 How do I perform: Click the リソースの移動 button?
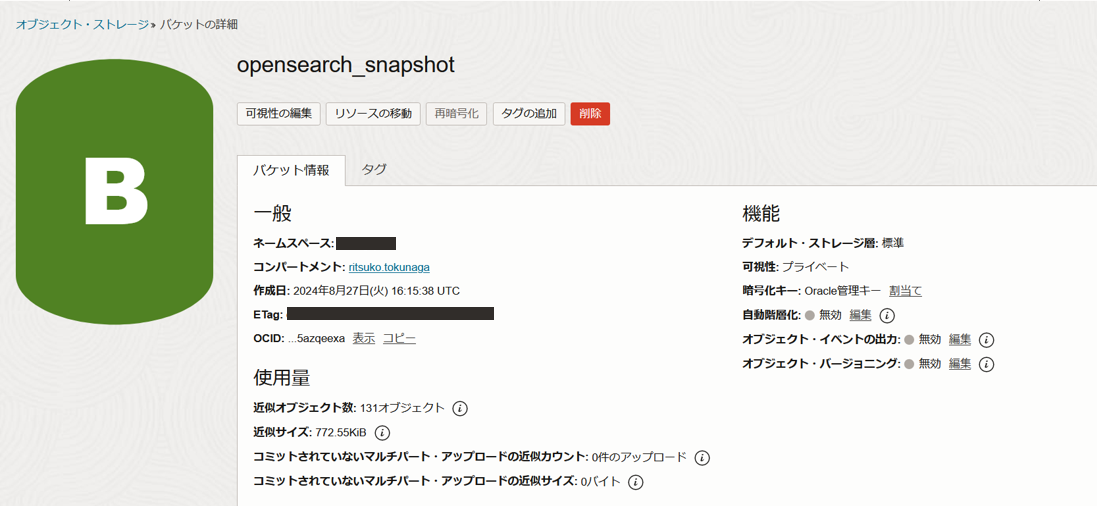[373, 114]
